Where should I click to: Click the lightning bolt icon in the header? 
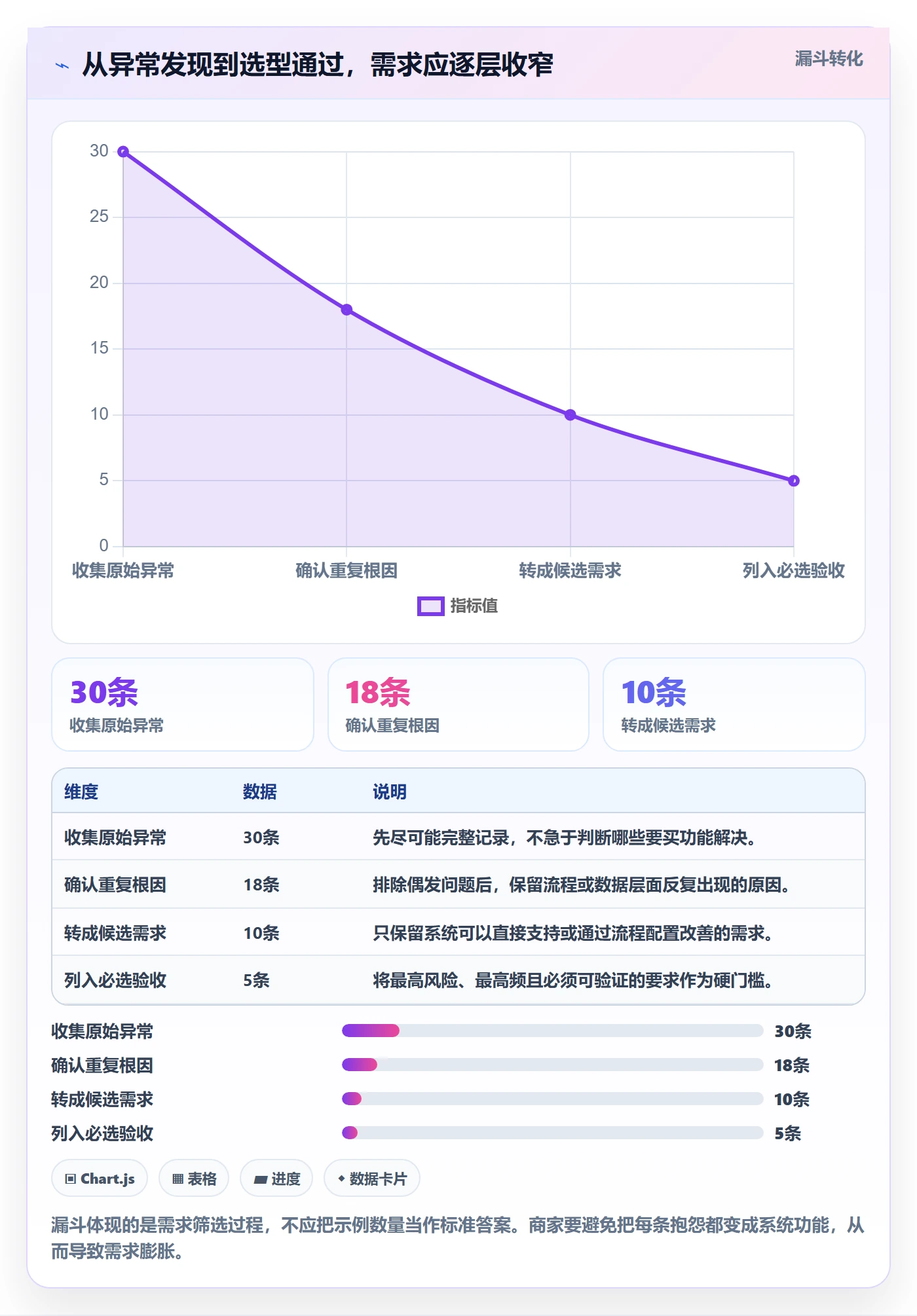point(62,65)
